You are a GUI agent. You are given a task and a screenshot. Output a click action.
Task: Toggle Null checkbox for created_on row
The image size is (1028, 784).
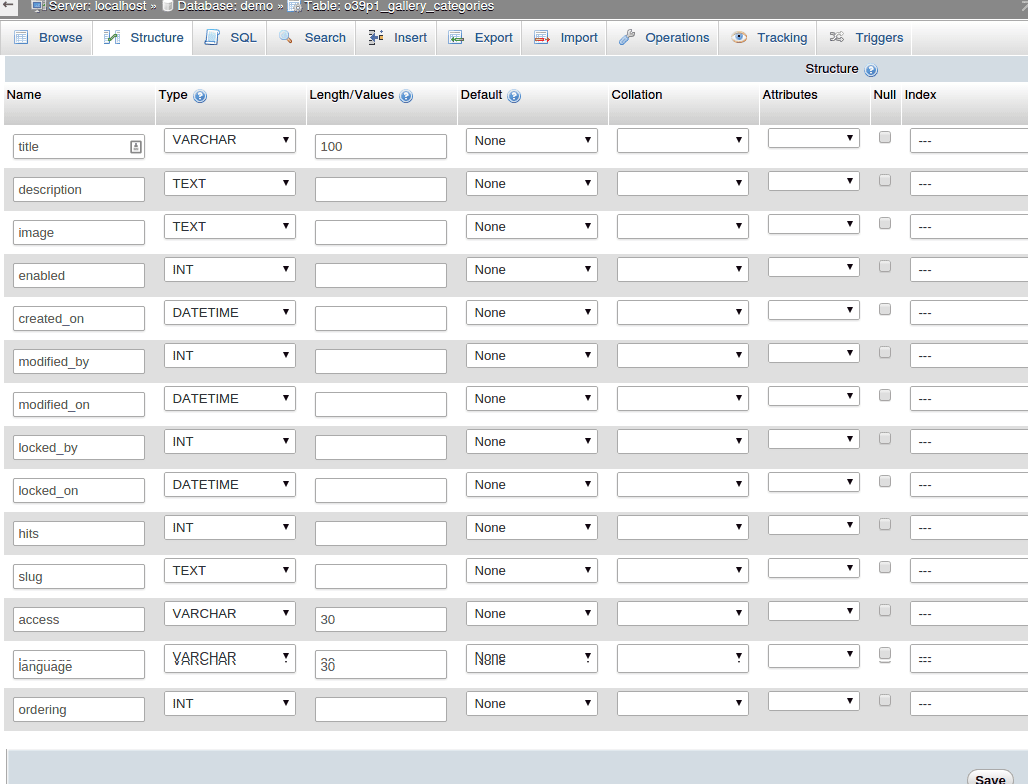click(884, 309)
